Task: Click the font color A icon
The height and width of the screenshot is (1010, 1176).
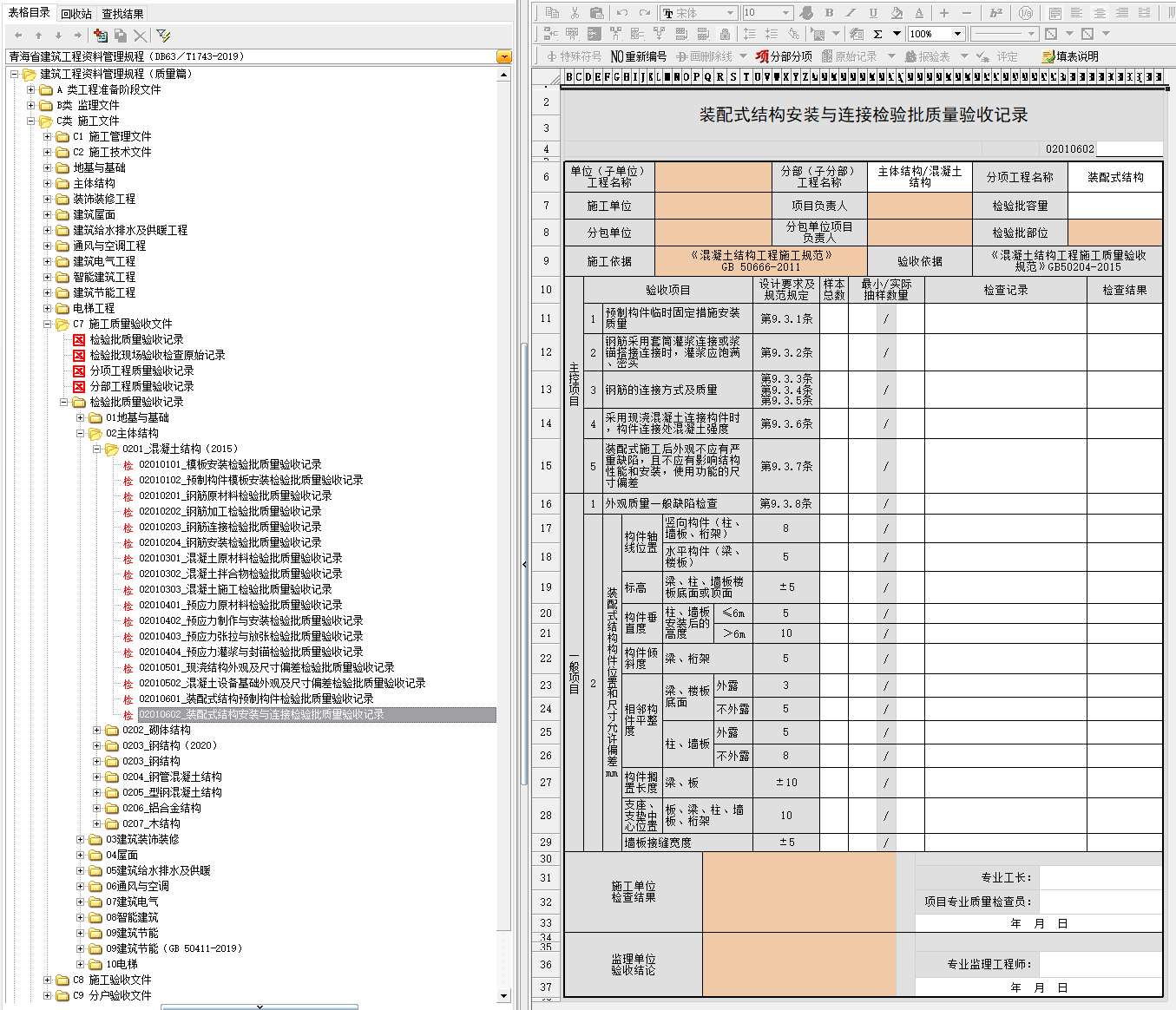Action: click(919, 13)
